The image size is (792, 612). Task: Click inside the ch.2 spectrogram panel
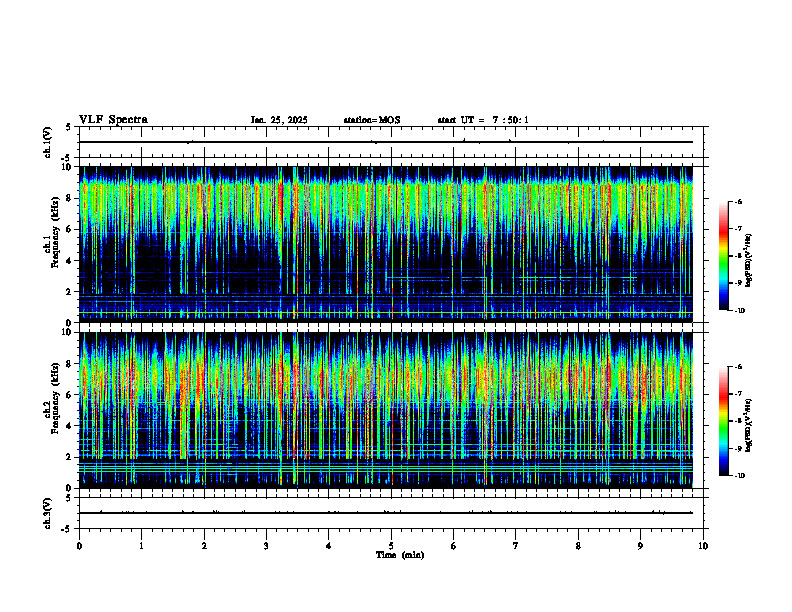tap(386, 410)
